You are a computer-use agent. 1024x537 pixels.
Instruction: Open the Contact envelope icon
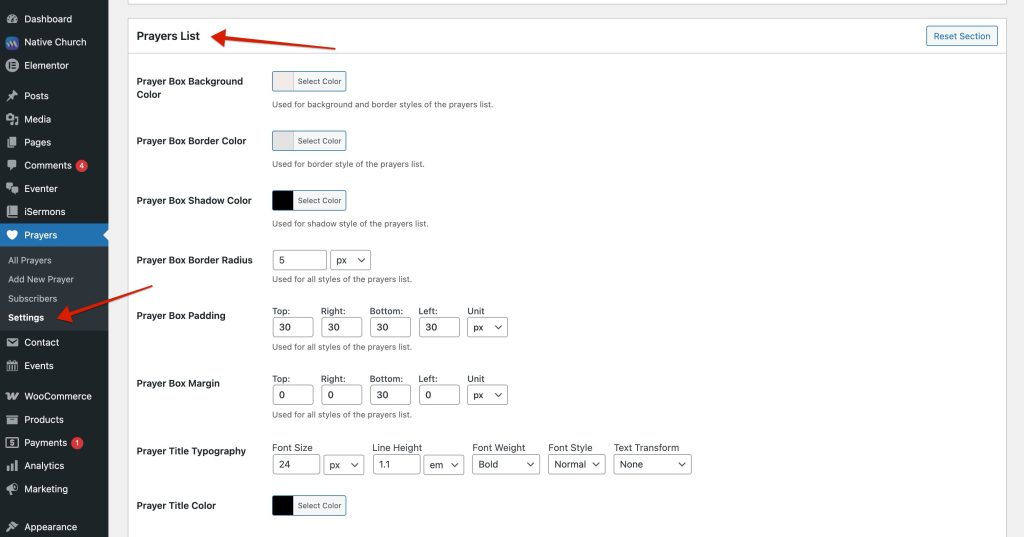pos(12,342)
